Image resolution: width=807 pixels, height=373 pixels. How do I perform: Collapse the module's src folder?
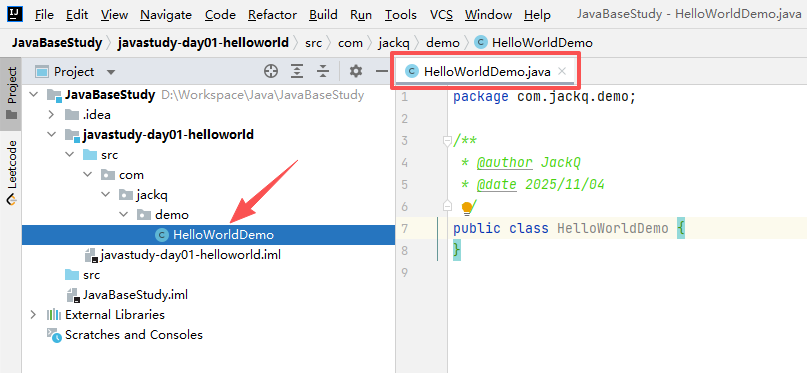click(x=69, y=154)
